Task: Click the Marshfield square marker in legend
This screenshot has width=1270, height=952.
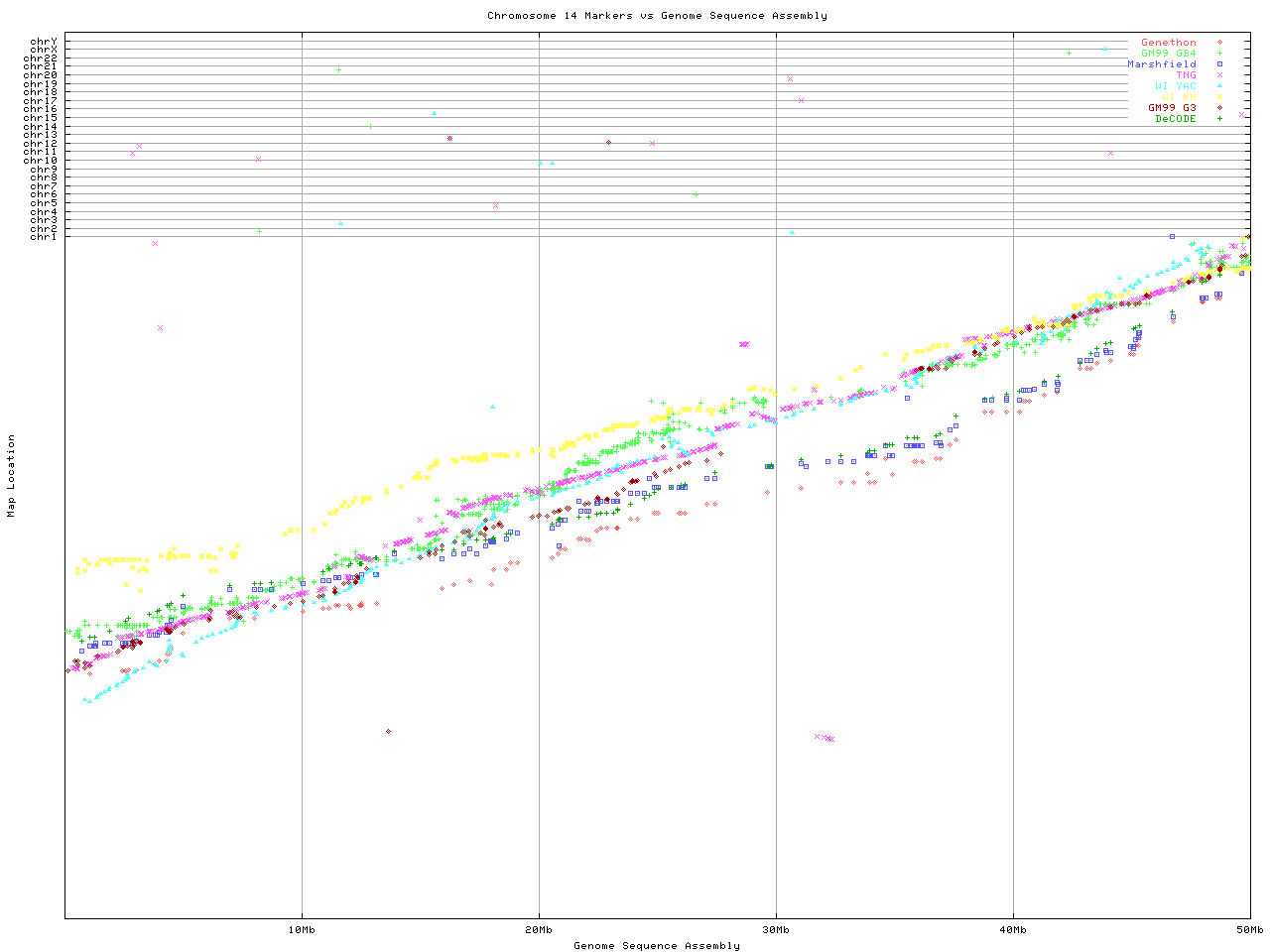Action: click(1219, 64)
